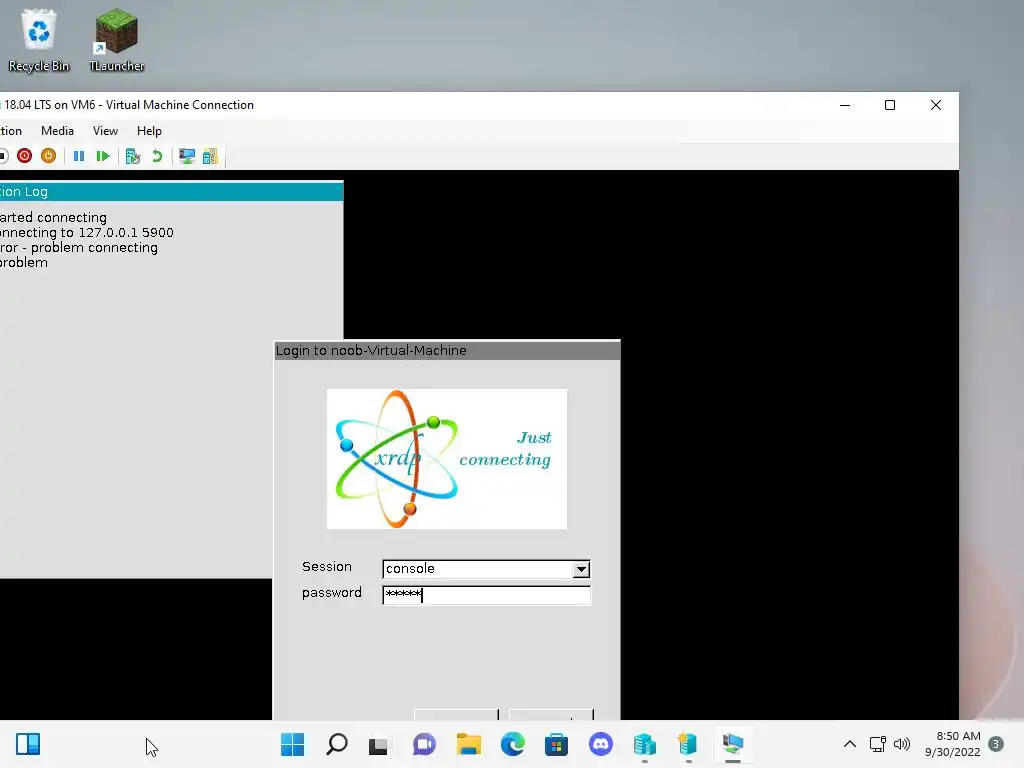Open the Windows Start menu
Viewport: 1024px width, 768px height.
pos(293,744)
